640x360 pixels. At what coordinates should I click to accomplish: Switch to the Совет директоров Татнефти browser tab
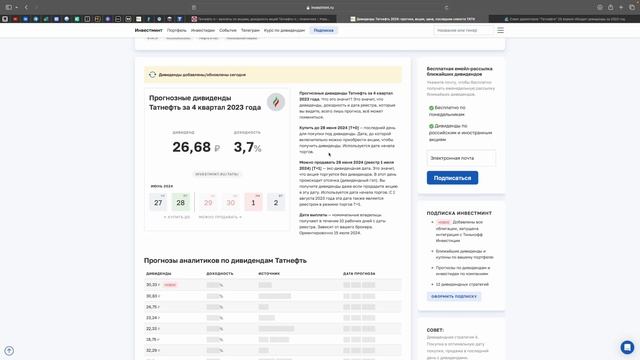(x=564, y=19)
